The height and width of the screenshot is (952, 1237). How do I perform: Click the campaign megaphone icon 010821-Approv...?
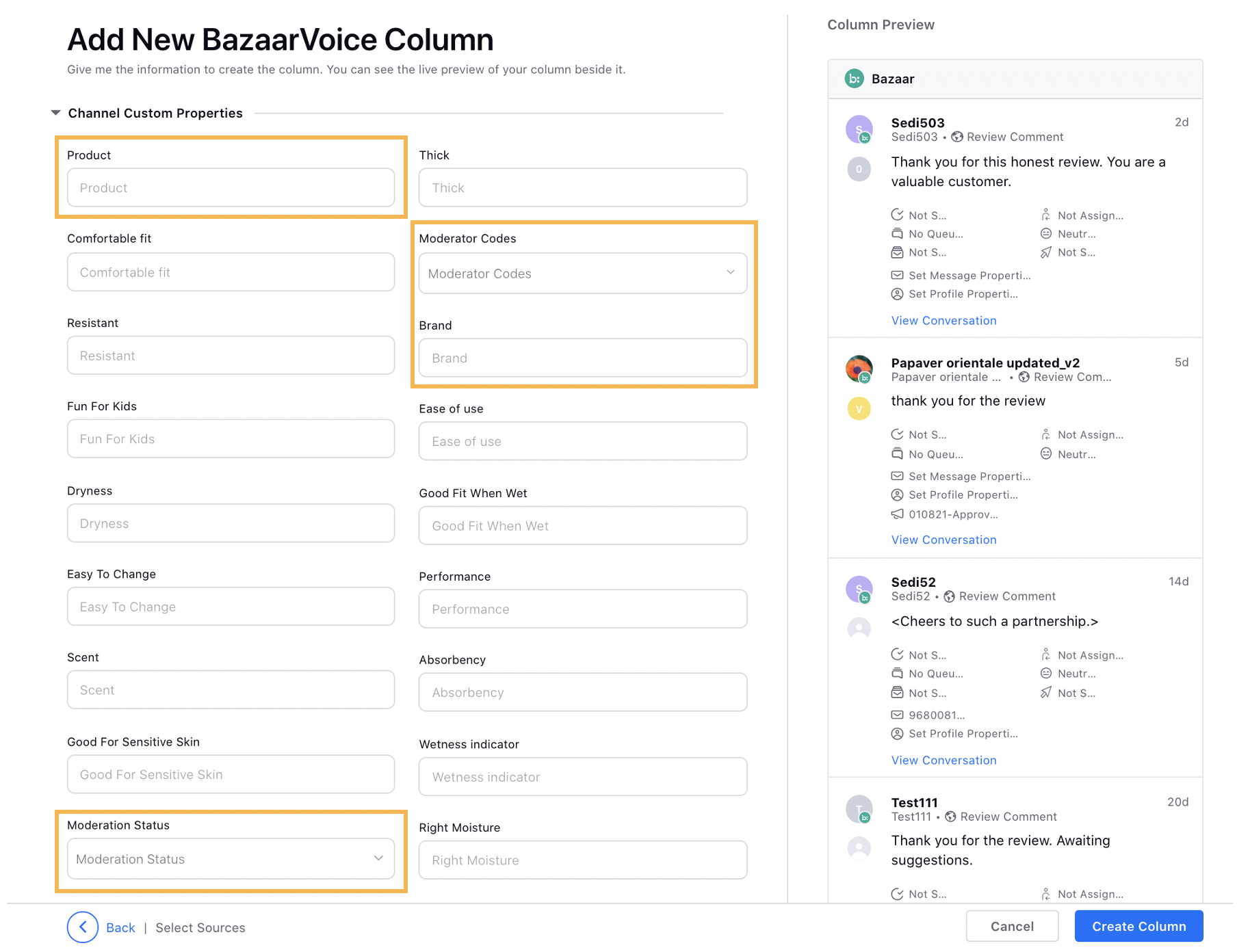(898, 514)
